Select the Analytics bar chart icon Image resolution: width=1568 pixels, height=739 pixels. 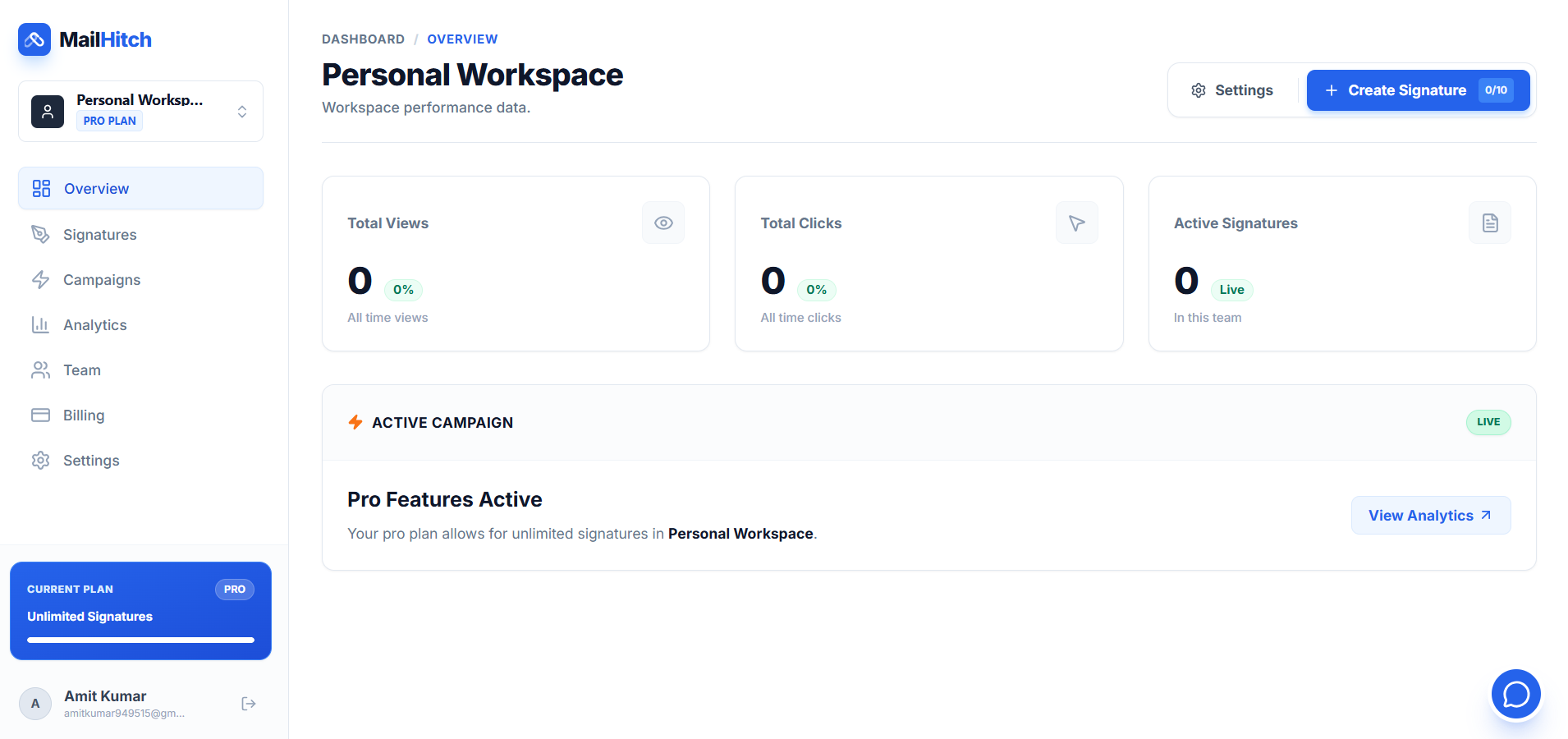(x=40, y=324)
